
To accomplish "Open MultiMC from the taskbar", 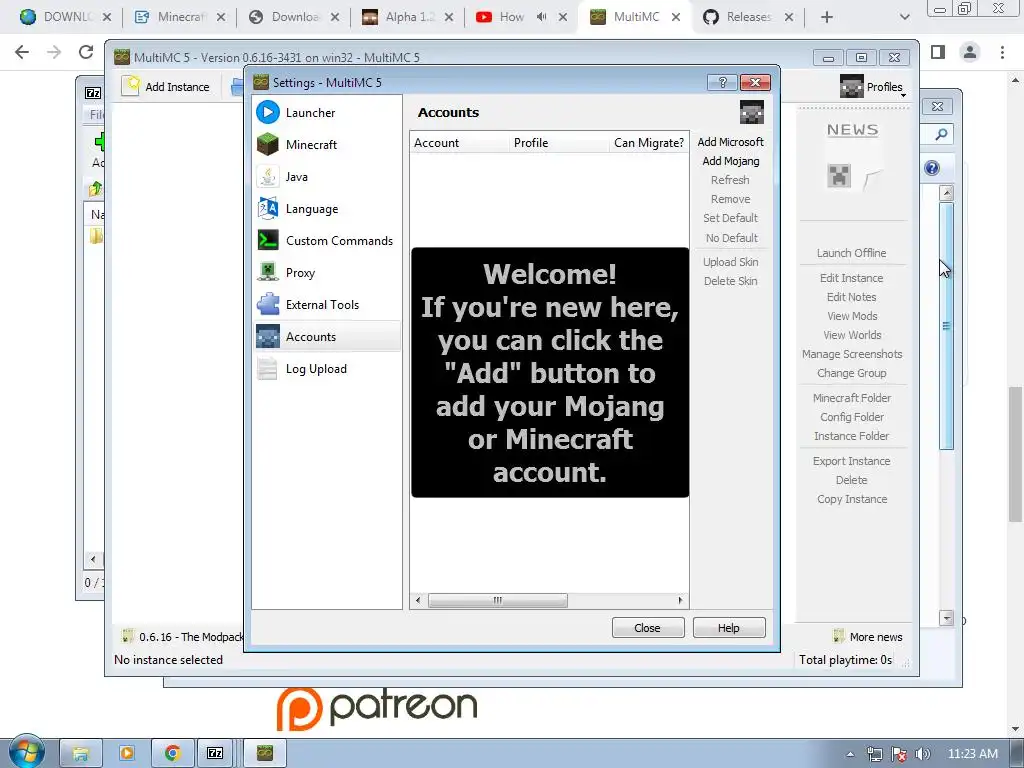I will click(264, 753).
